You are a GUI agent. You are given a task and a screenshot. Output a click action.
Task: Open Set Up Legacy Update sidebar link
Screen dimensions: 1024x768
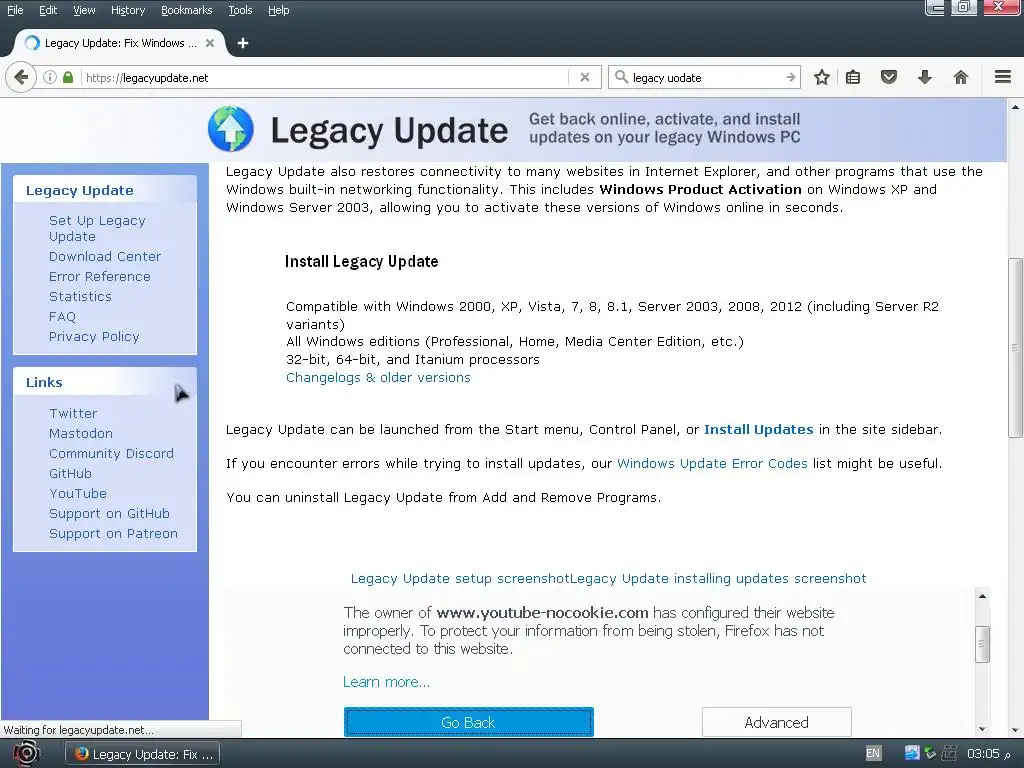click(x=97, y=229)
